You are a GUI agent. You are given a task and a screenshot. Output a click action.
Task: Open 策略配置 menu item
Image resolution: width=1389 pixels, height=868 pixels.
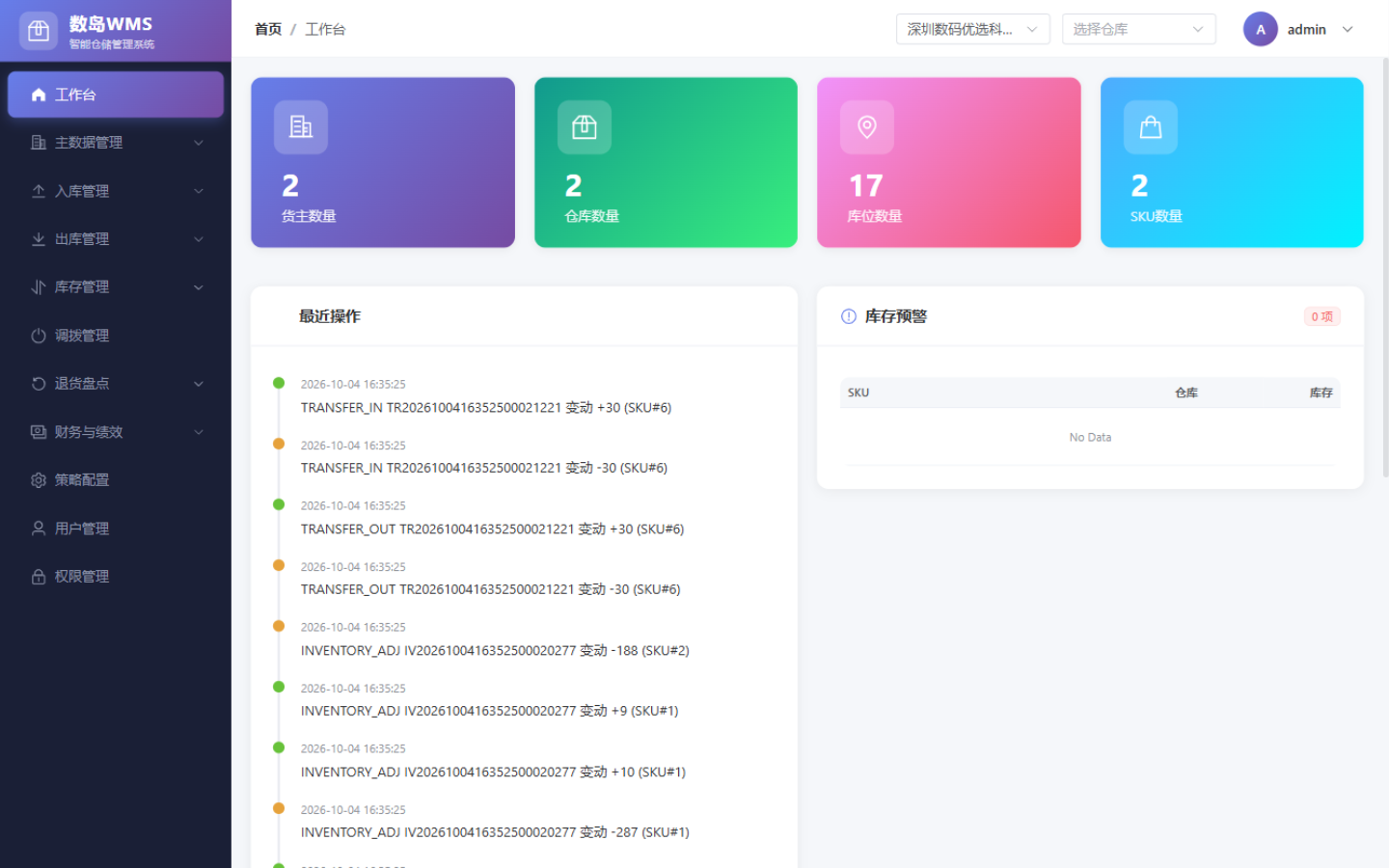point(116,480)
